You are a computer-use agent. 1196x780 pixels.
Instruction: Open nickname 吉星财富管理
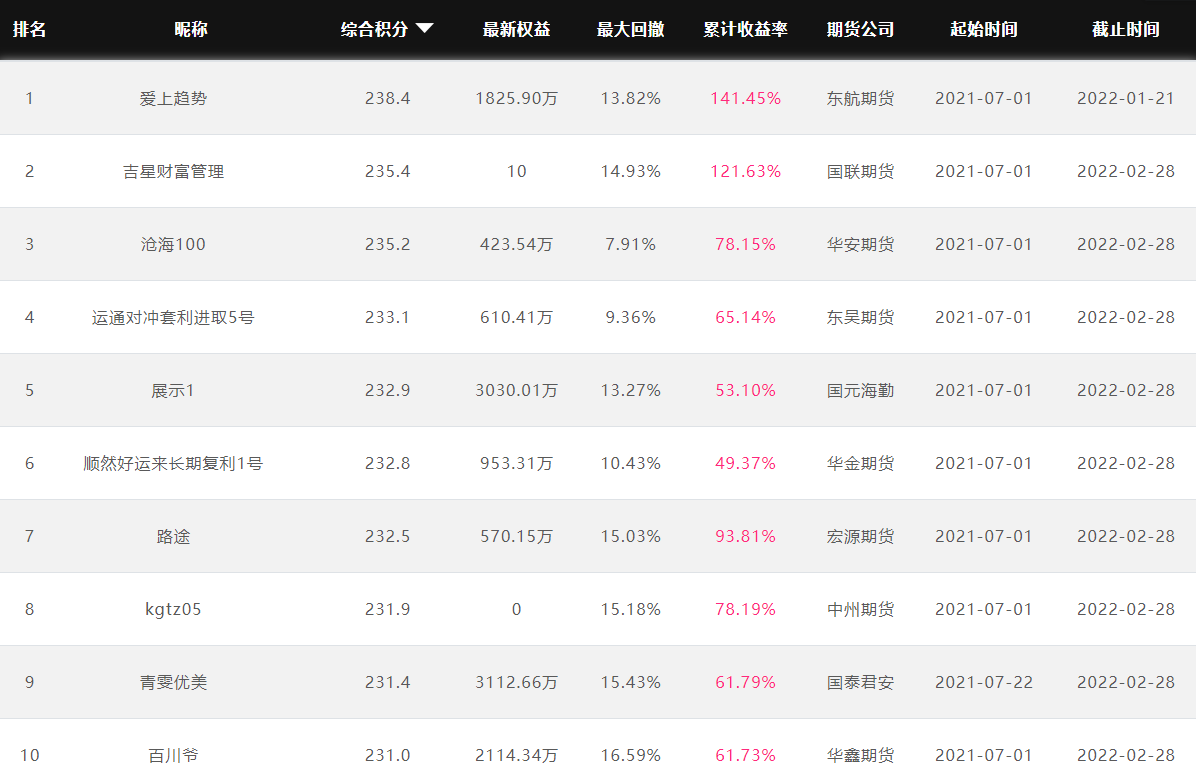[x=173, y=172]
